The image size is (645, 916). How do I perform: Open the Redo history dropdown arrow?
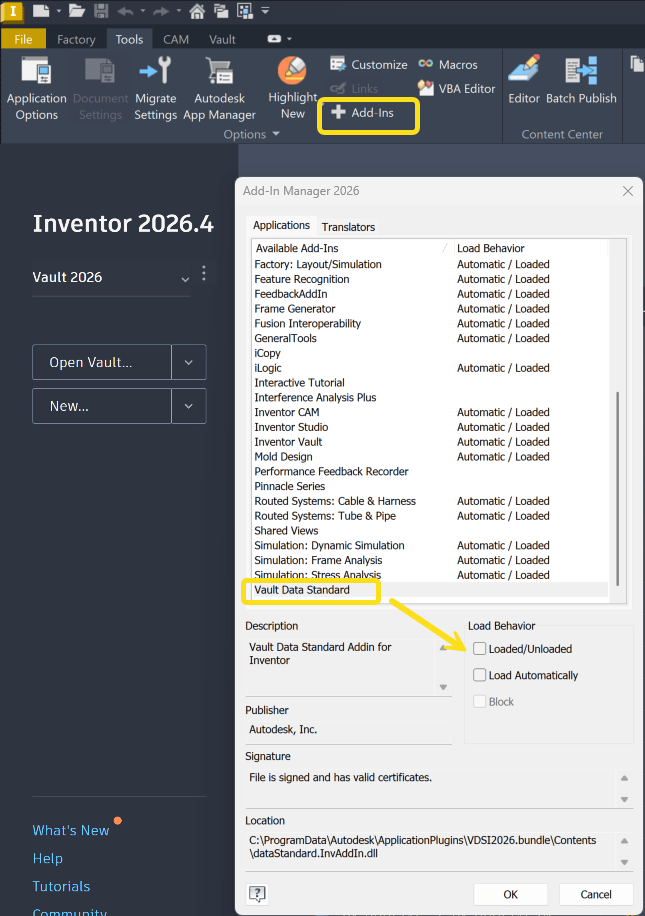[178, 11]
